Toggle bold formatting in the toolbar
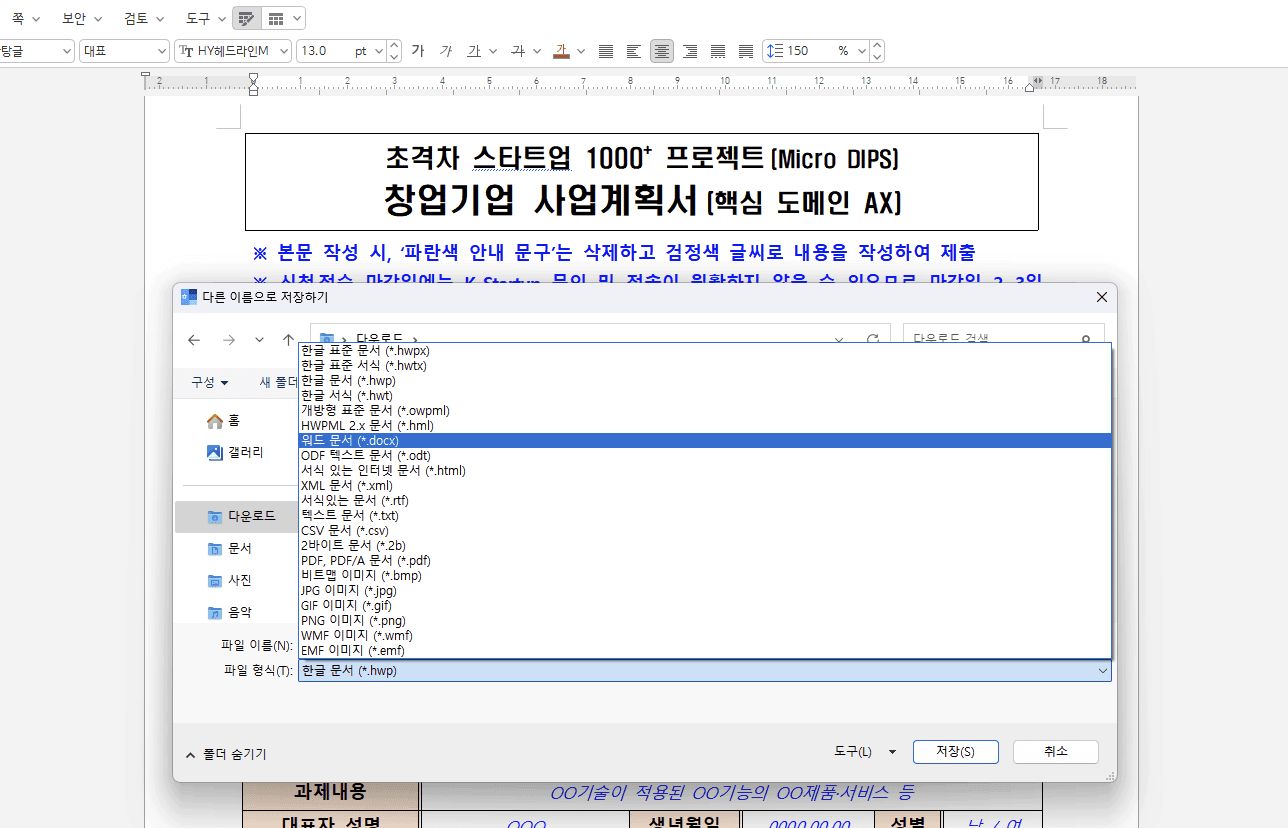Viewport: 1288px width, 828px height. 418,51
